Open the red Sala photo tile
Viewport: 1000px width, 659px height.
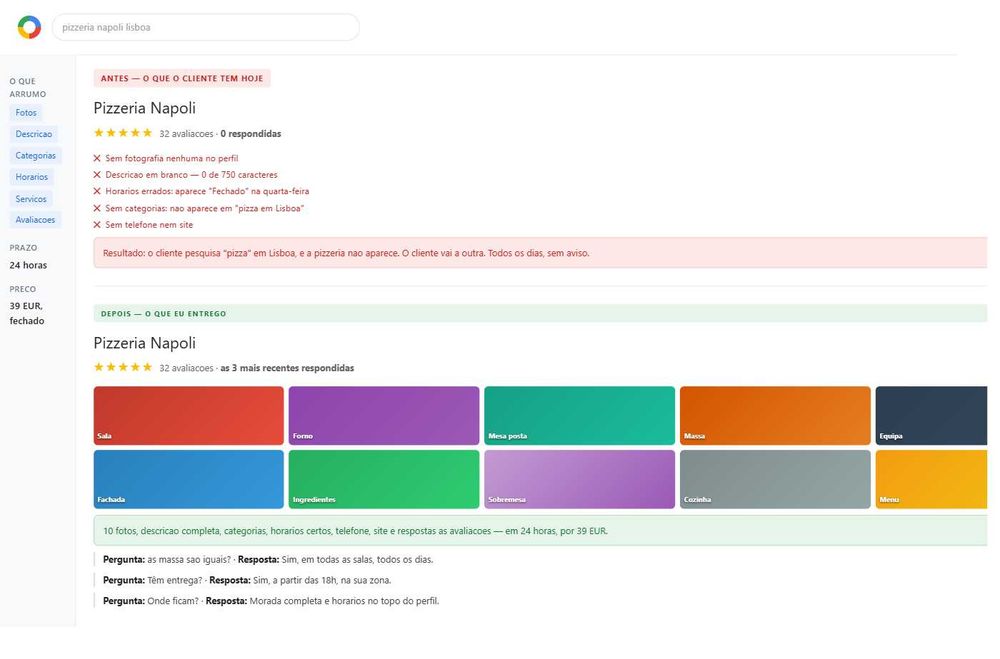coord(189,415)
